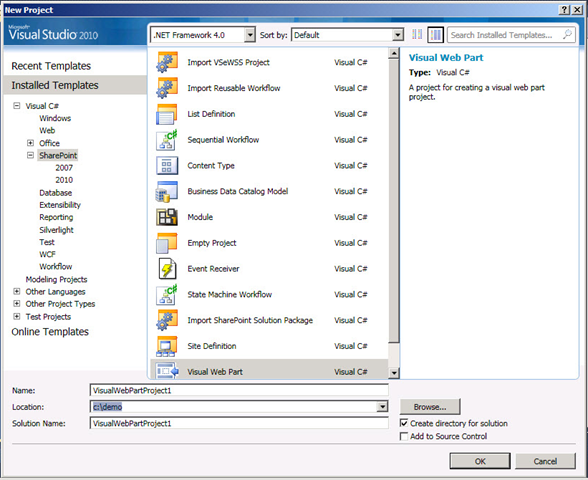Click the template list scroll up arrow

[394, 54]
